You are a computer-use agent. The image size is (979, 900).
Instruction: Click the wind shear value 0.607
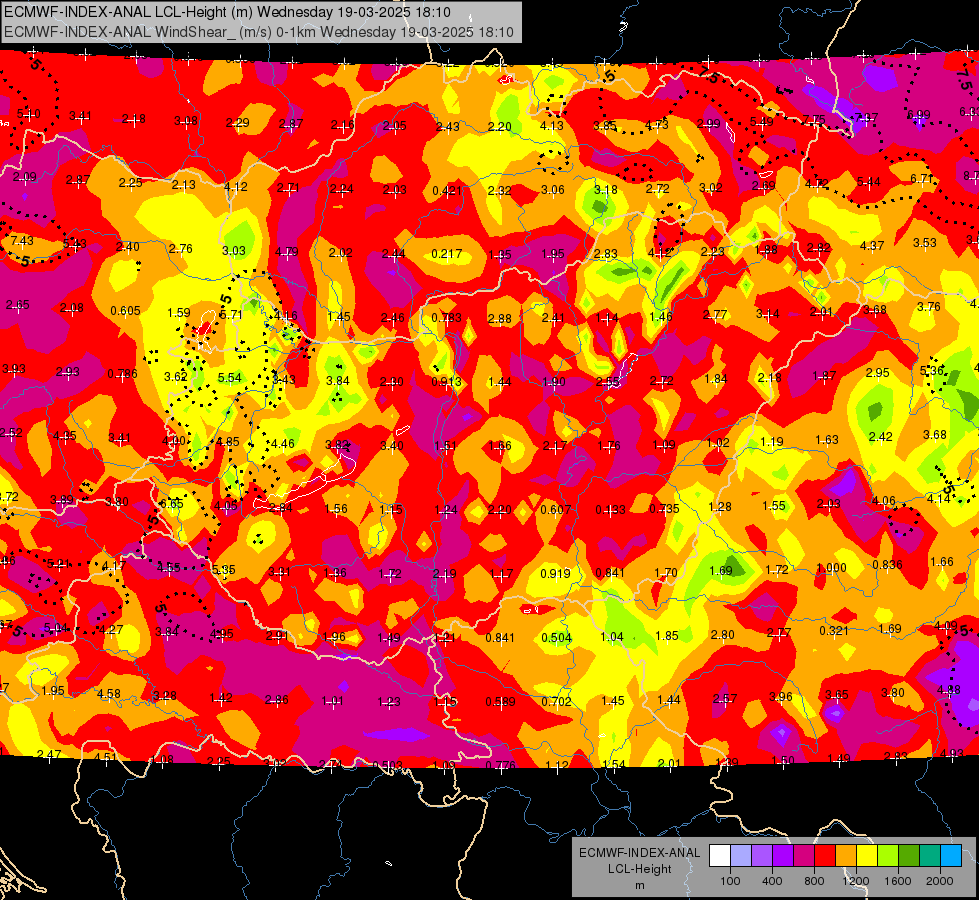click(x=556, y=509)
